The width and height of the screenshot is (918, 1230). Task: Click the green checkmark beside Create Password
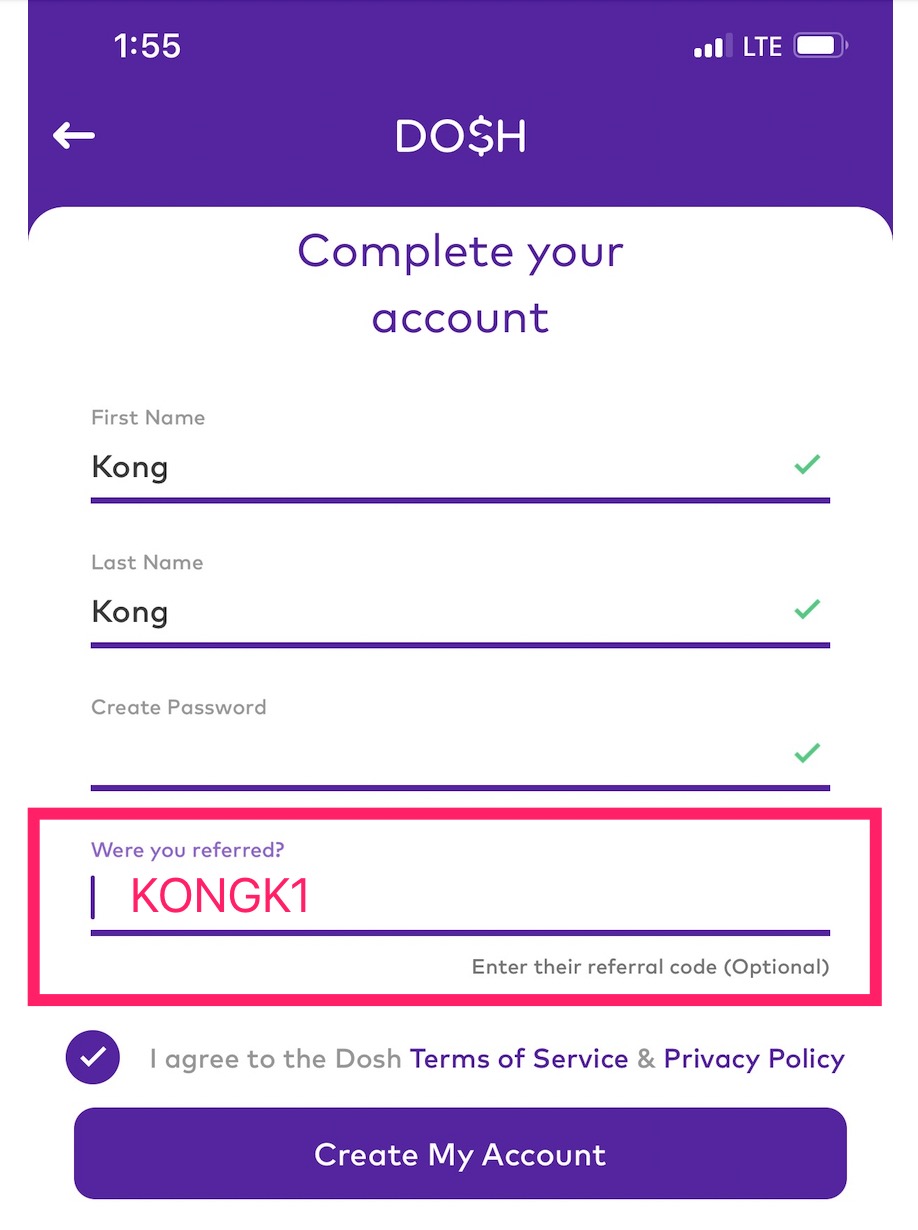pos(807,753)
